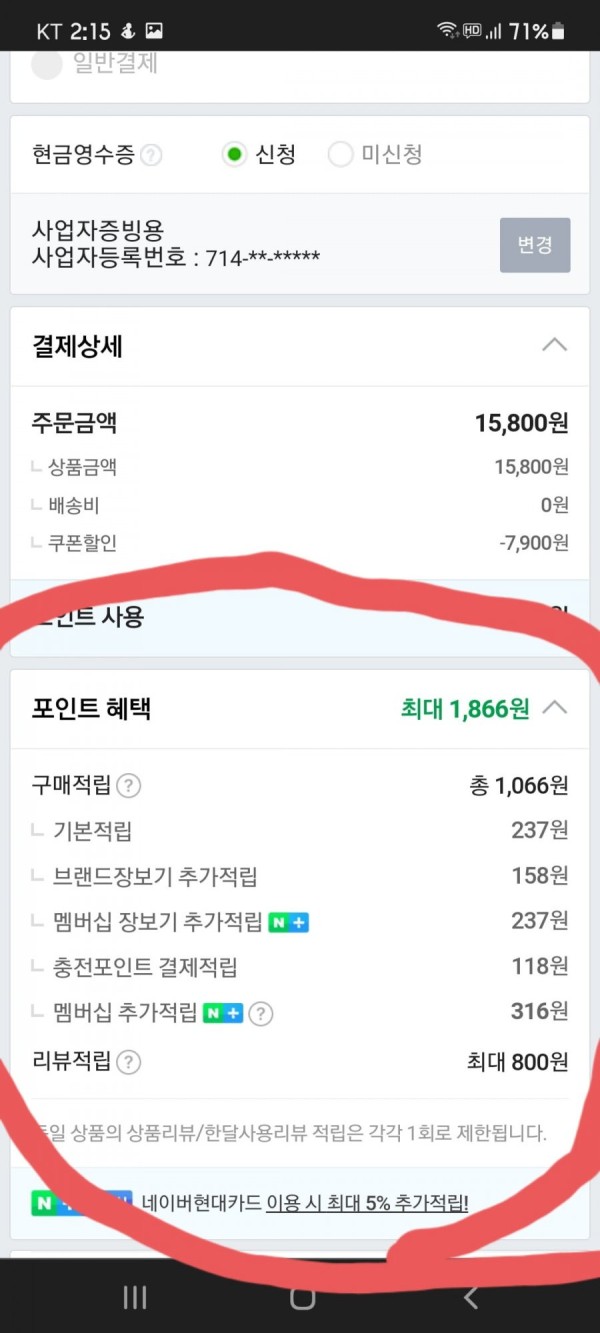
Task: Select the 미신청 radio option
Action: pyautogui.click(x=341, y=155)
